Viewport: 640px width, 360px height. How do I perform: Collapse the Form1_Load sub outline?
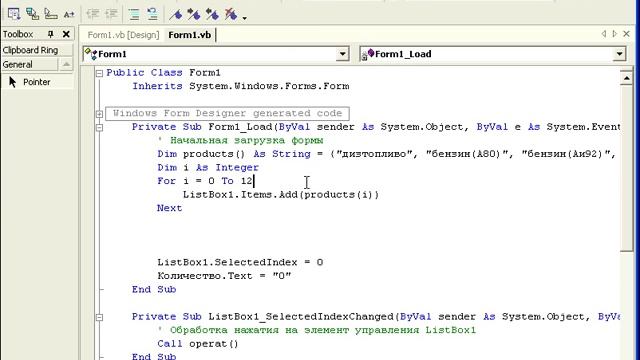[99, 127]
